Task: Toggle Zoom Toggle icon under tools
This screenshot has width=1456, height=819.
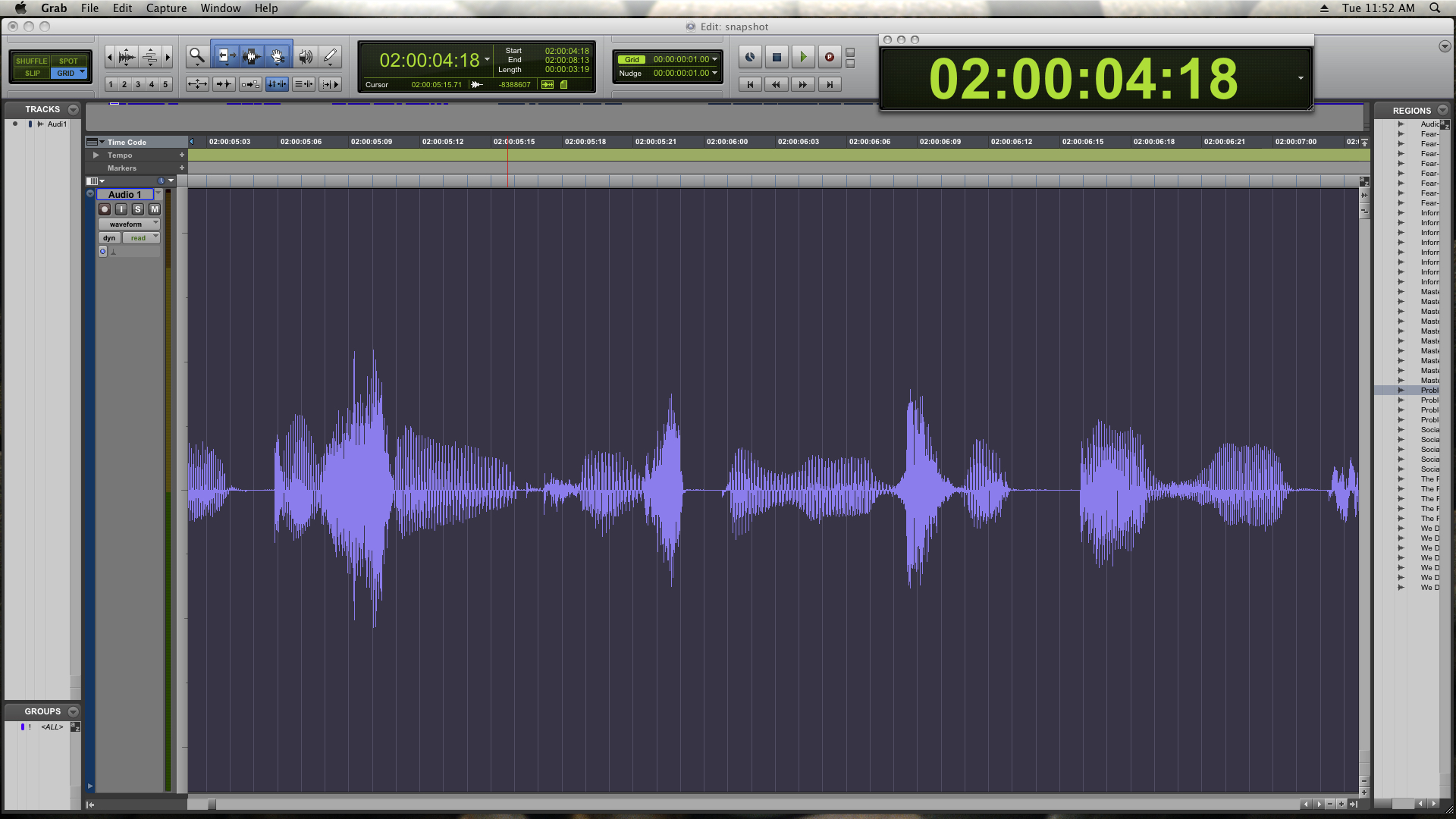Action: [197, 84]
